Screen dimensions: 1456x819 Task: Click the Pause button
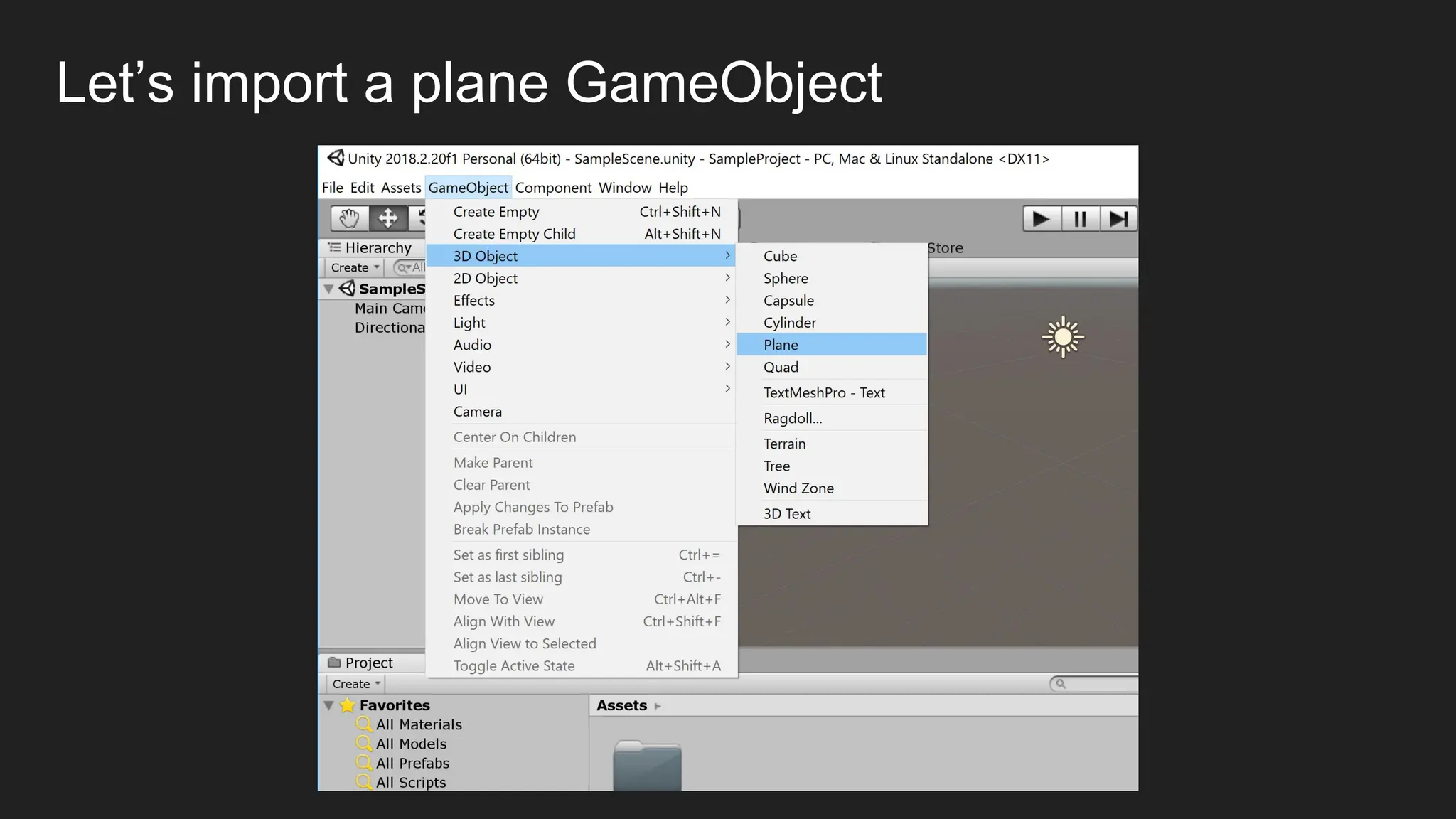tap(1080, 219)
